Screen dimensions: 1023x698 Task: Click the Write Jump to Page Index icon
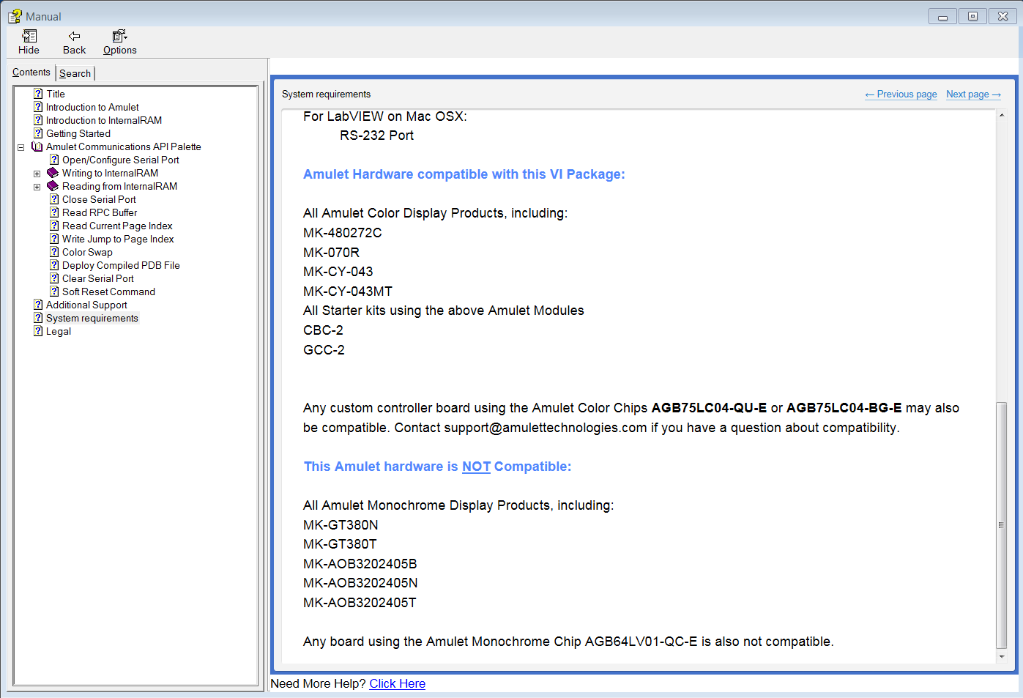[55, 239]
